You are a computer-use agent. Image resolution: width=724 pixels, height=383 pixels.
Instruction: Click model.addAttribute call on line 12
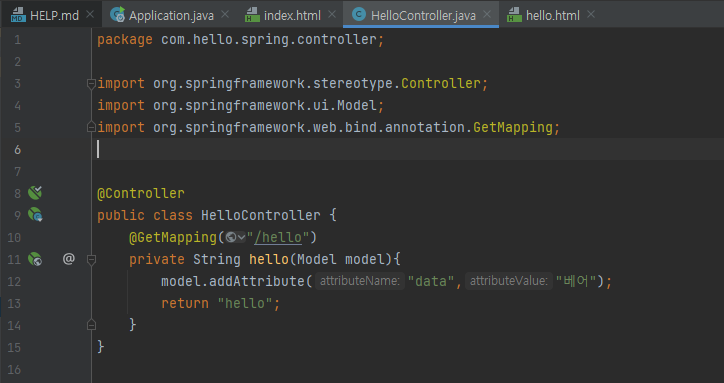pos(233,281)
